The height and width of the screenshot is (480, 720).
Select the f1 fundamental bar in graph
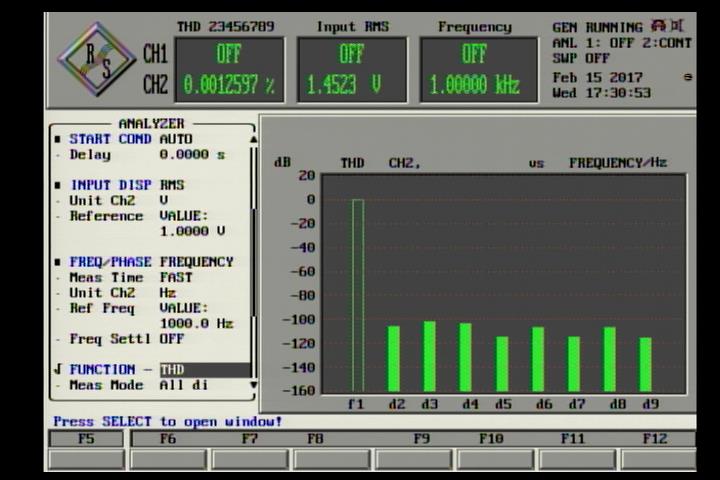click(357, 294)
